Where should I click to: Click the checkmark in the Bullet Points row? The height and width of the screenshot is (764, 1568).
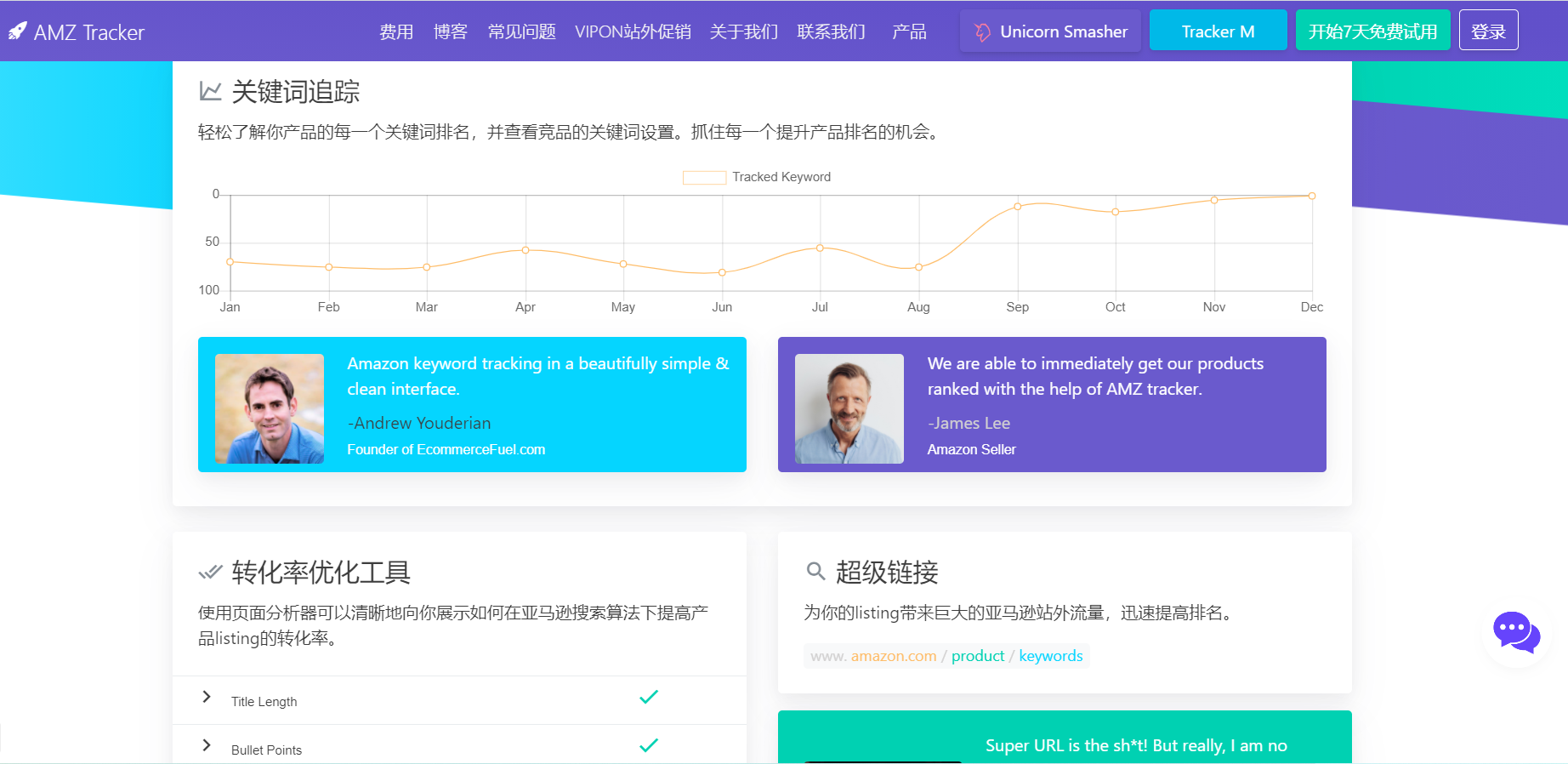tap(649, 745)
